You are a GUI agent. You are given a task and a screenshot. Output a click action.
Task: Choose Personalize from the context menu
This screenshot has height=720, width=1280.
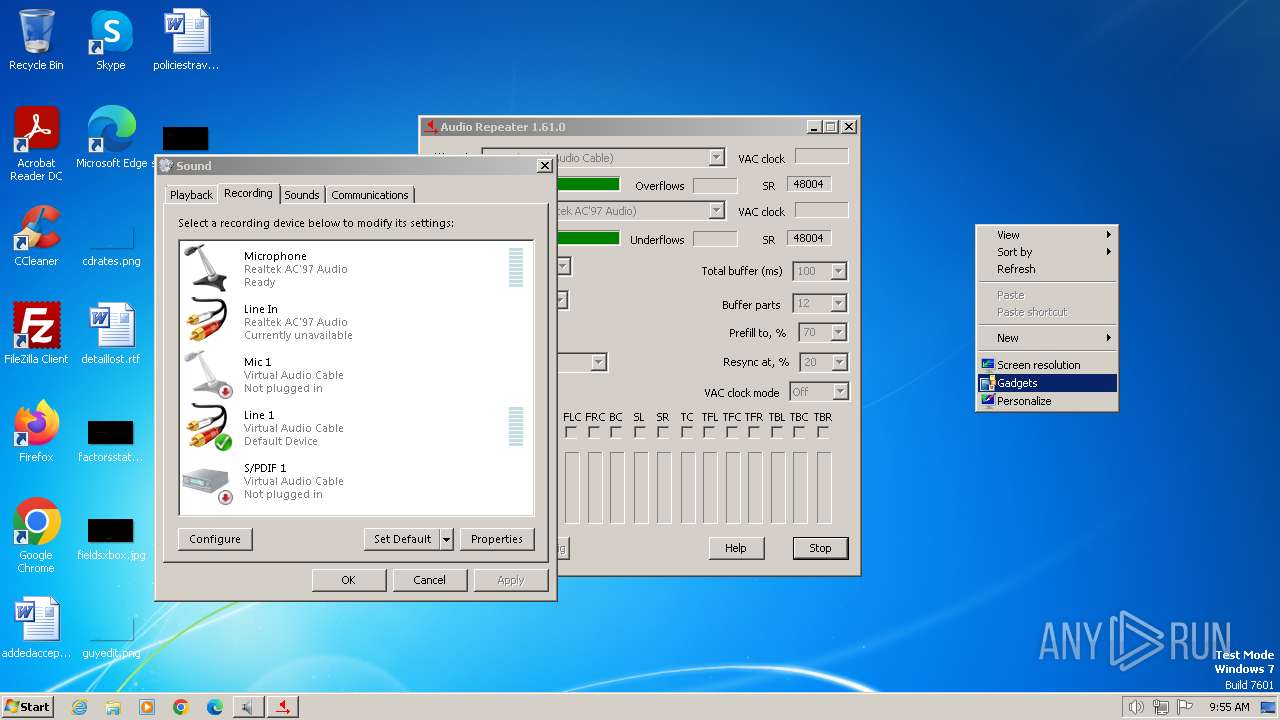(x=1047, y=401)
